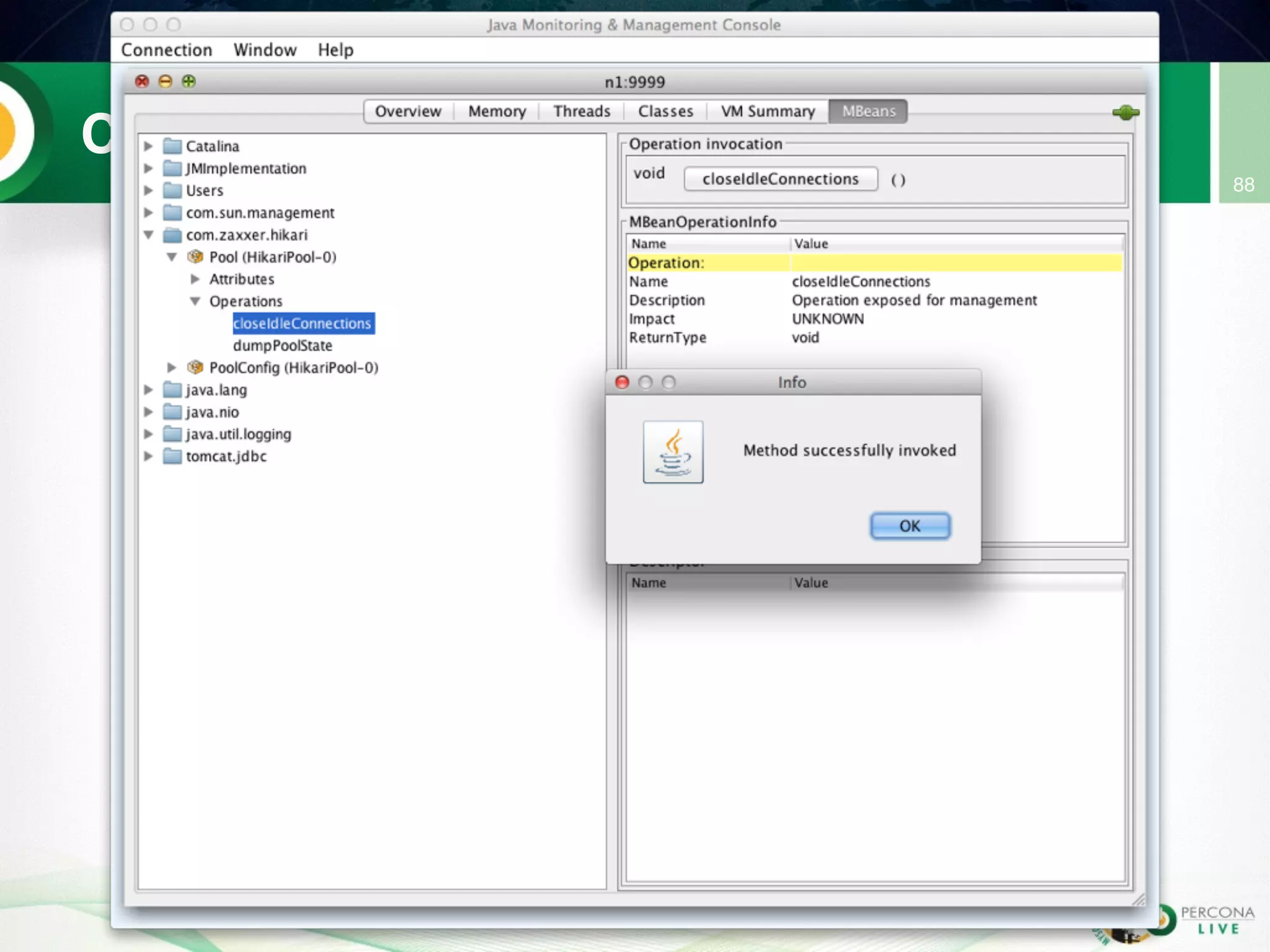Collapse the Operations tree node
The image size is (1270, 952).
coord(195,302)
